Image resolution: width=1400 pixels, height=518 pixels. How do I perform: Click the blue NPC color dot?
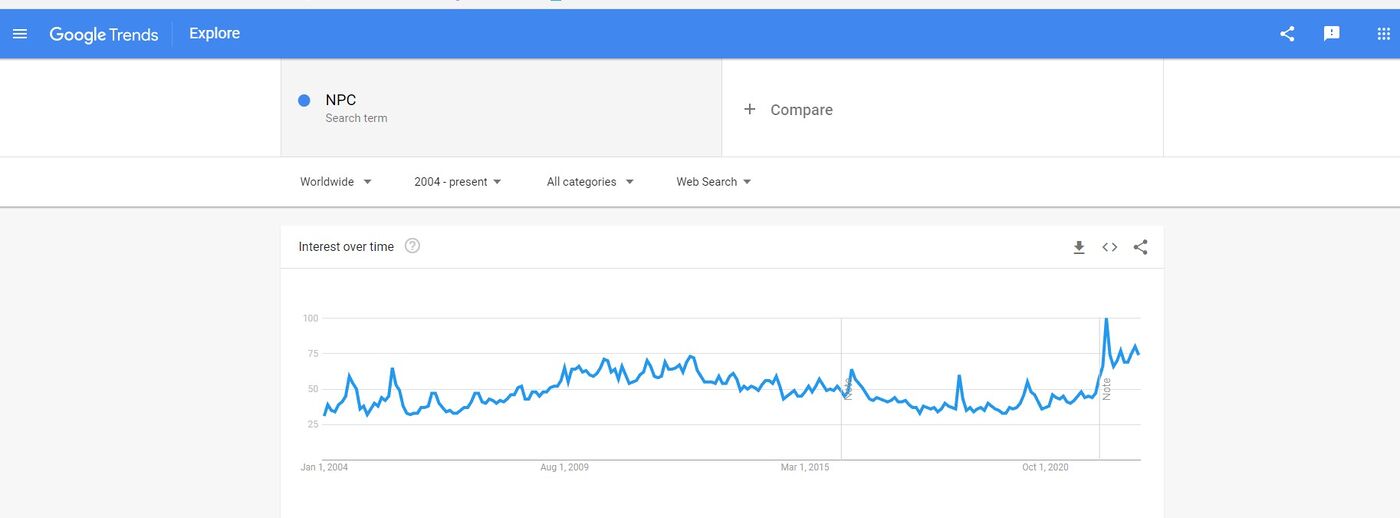304,100
